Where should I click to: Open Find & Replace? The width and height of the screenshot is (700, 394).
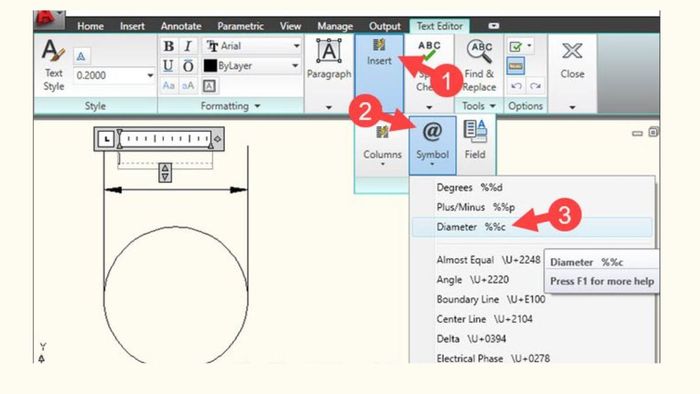[479, 66]
